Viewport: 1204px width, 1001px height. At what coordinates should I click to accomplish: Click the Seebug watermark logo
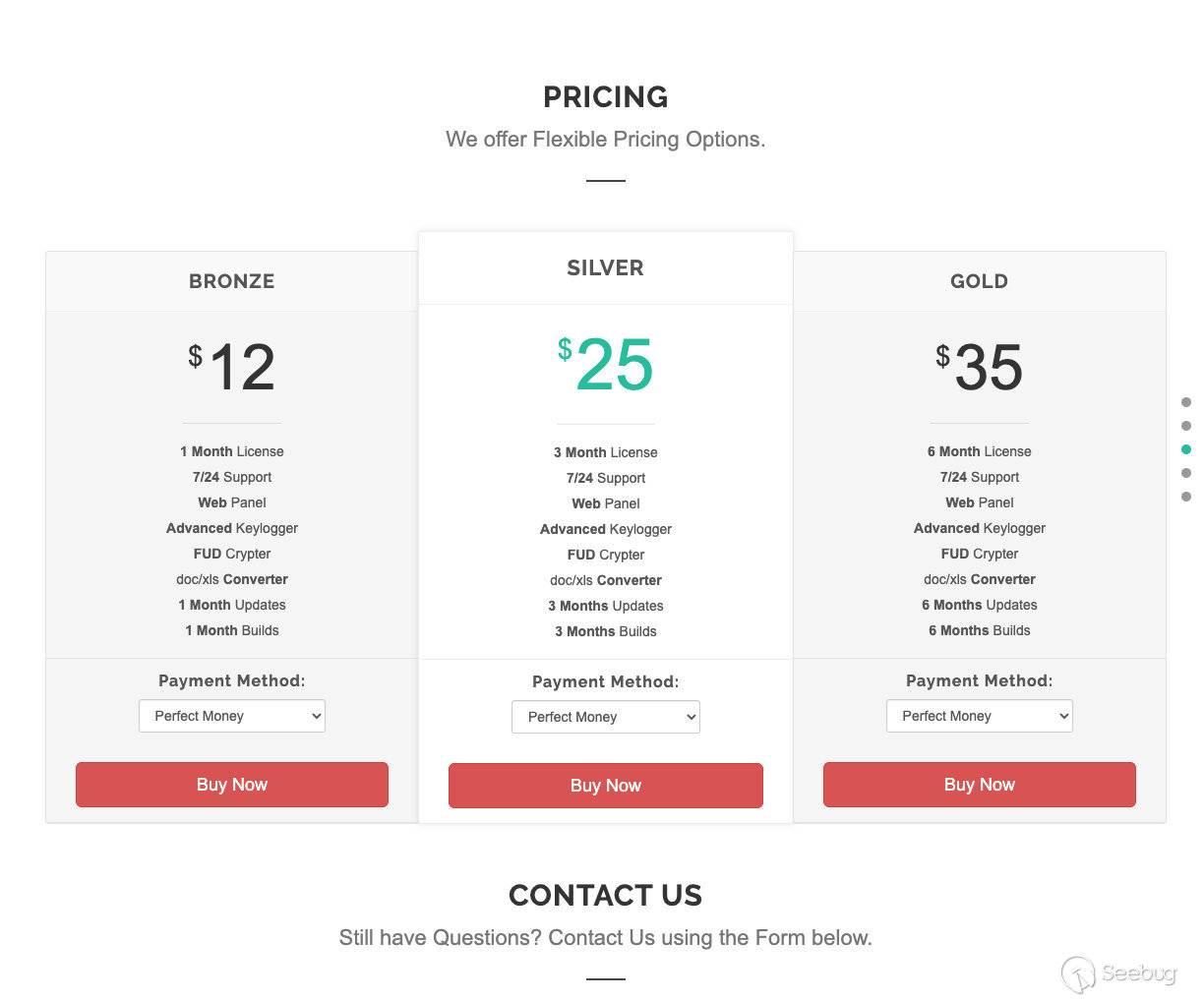point(1118,973)
